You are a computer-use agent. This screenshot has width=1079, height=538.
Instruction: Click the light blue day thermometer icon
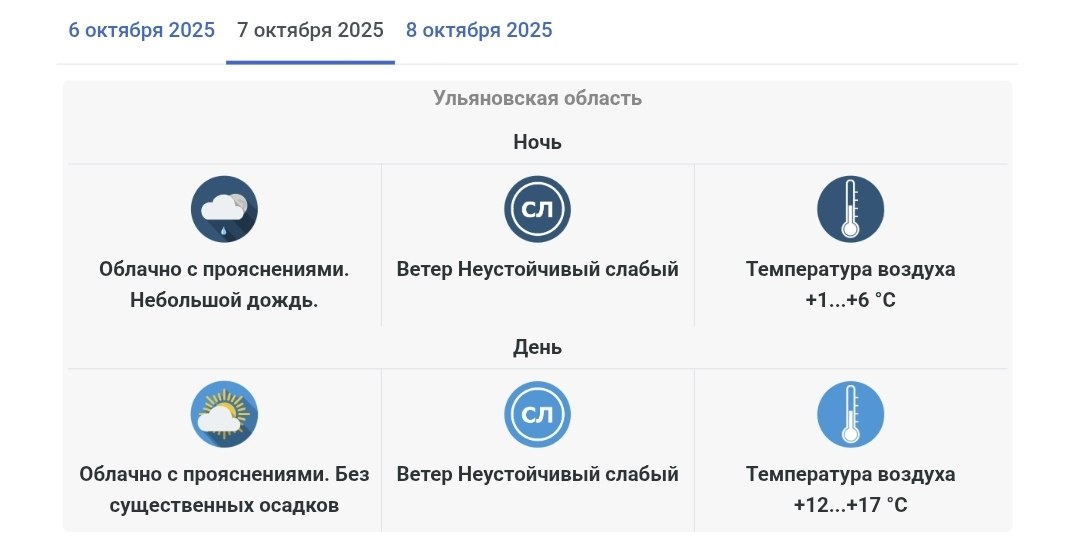coord(850,414)
